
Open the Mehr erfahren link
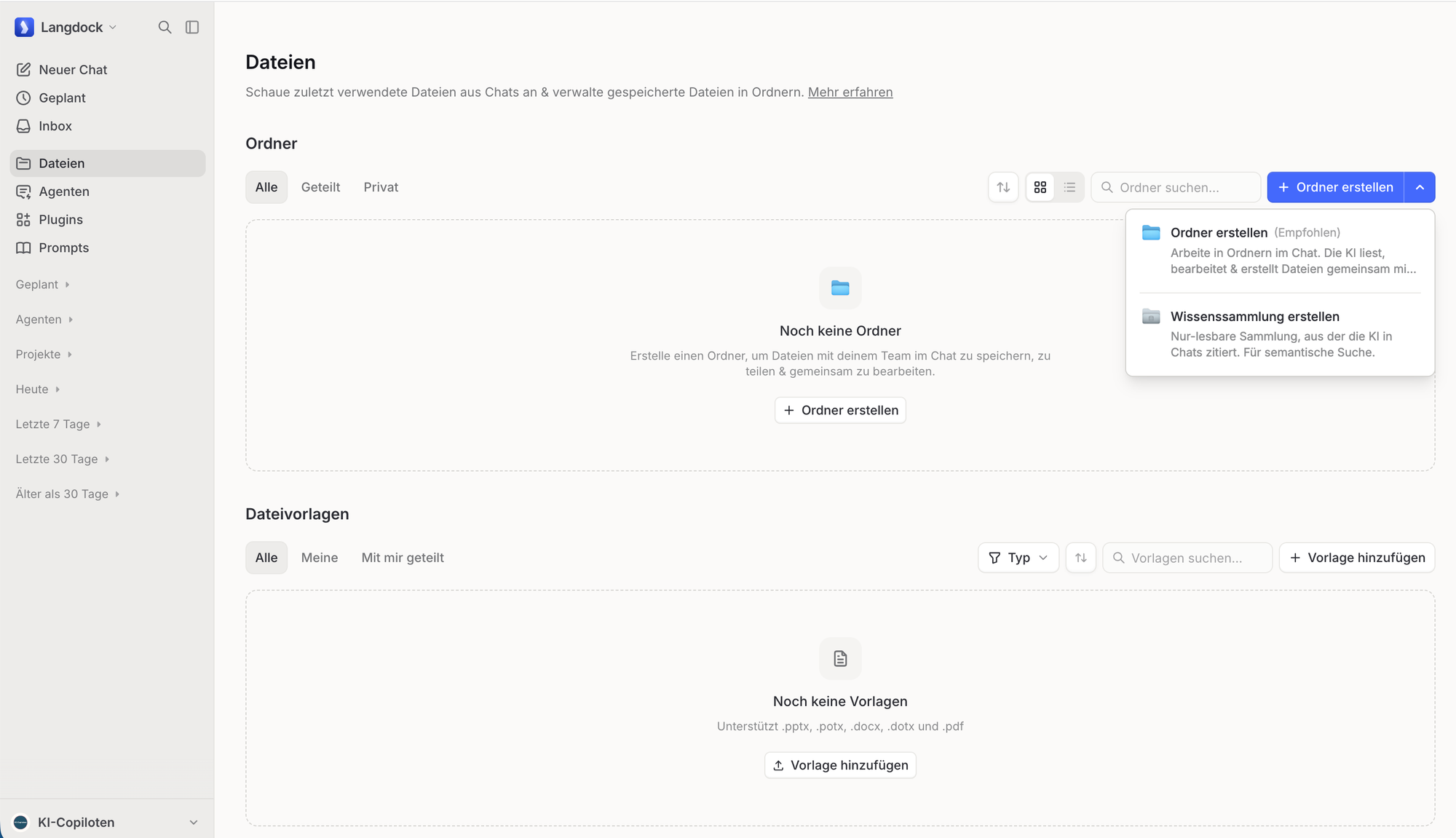point(850,92)
